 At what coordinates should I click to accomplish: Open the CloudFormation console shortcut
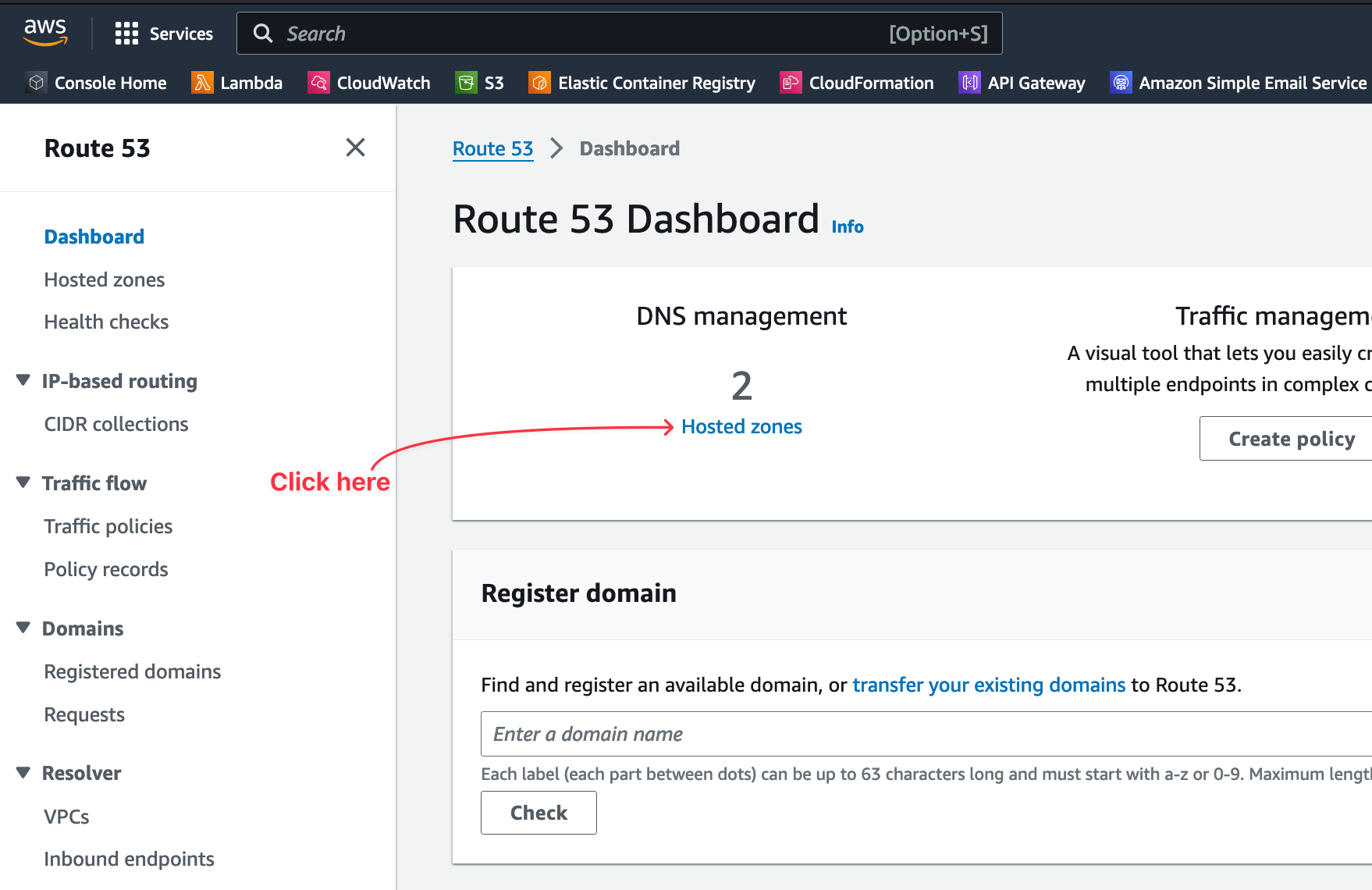(855, 82)
